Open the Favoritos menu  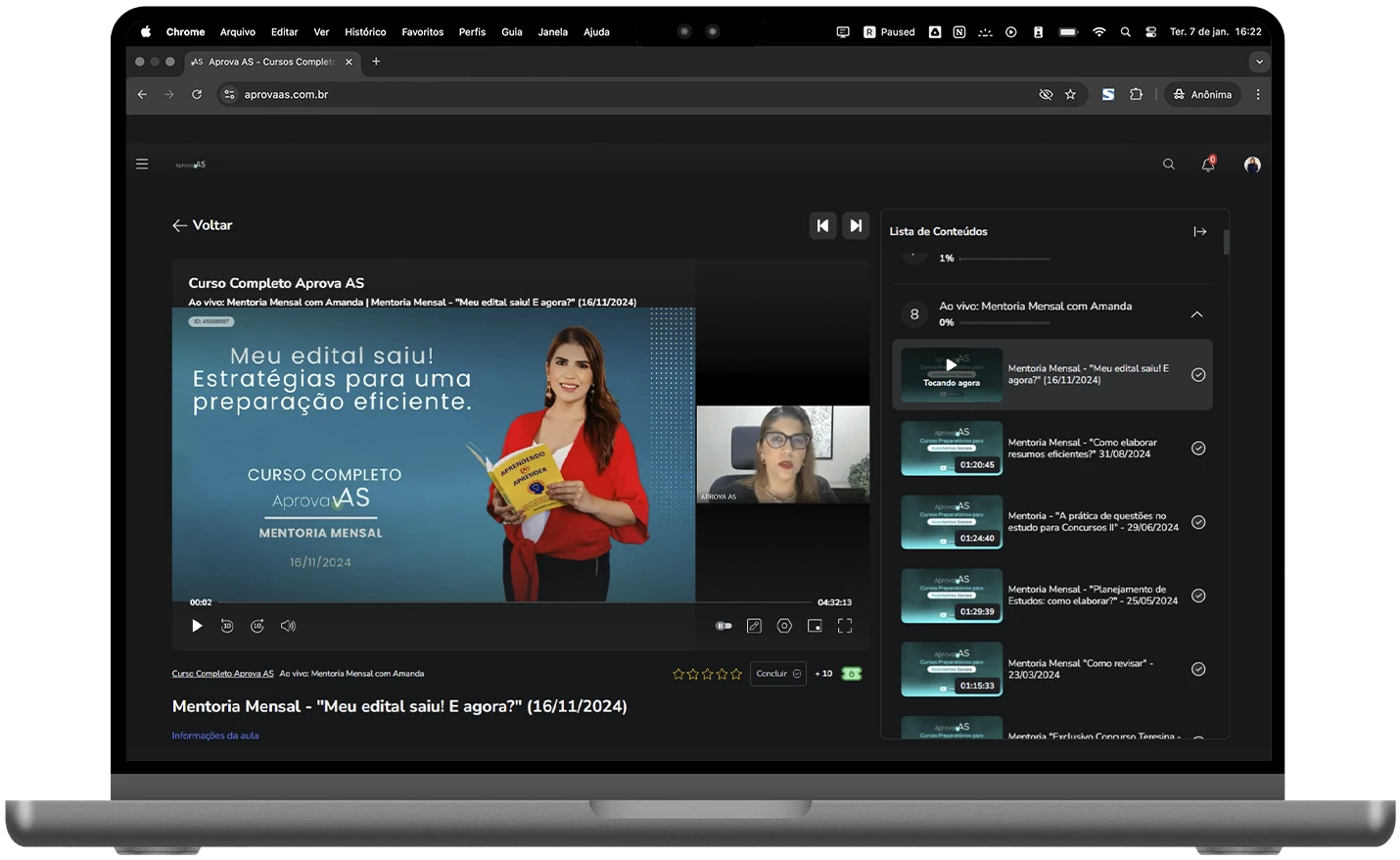(423, 32)
